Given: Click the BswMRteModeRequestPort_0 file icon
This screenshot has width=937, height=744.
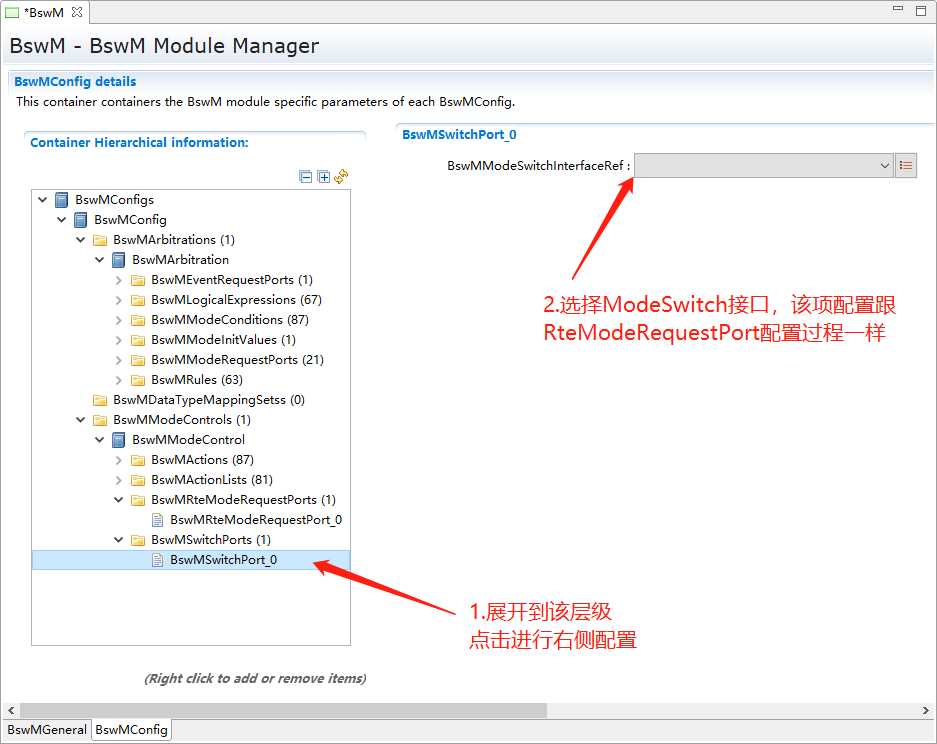Looking at the screenshot, I should 157,520.
